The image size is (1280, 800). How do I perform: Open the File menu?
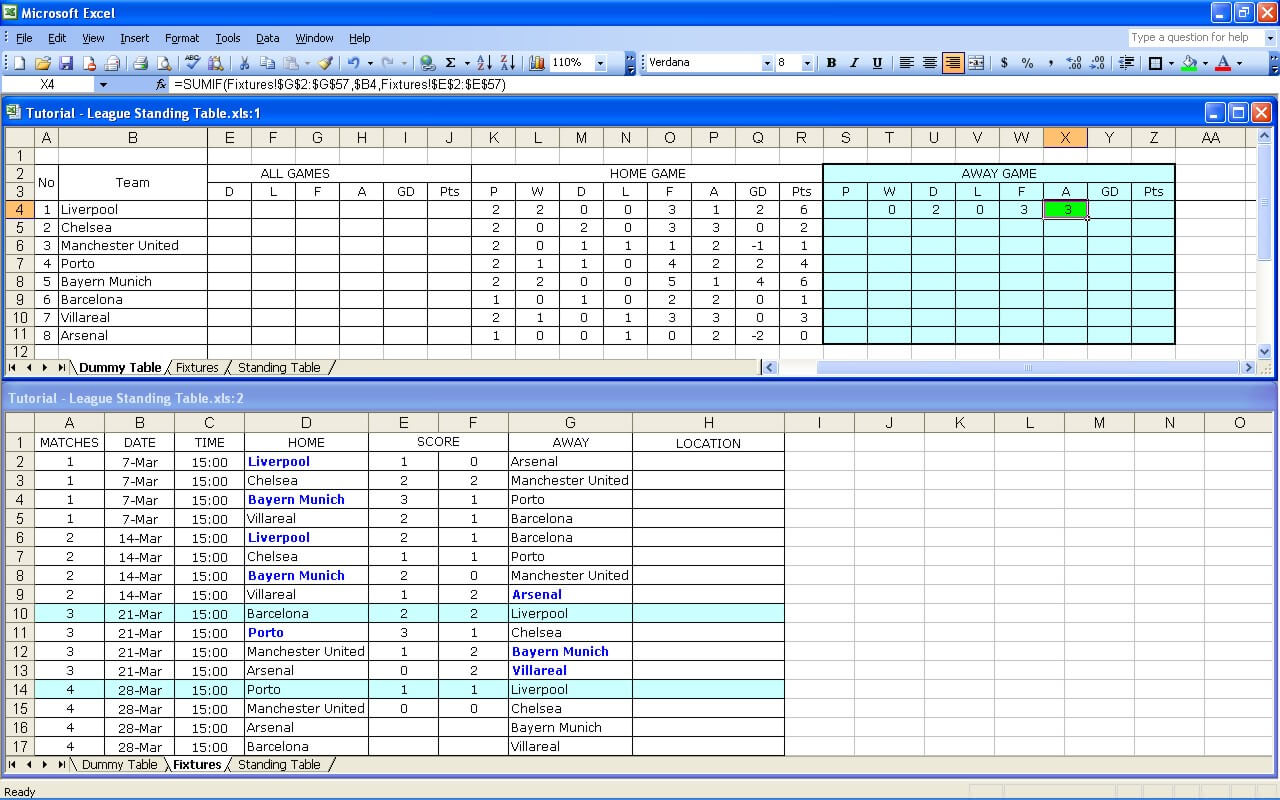(x=24, y=38)
